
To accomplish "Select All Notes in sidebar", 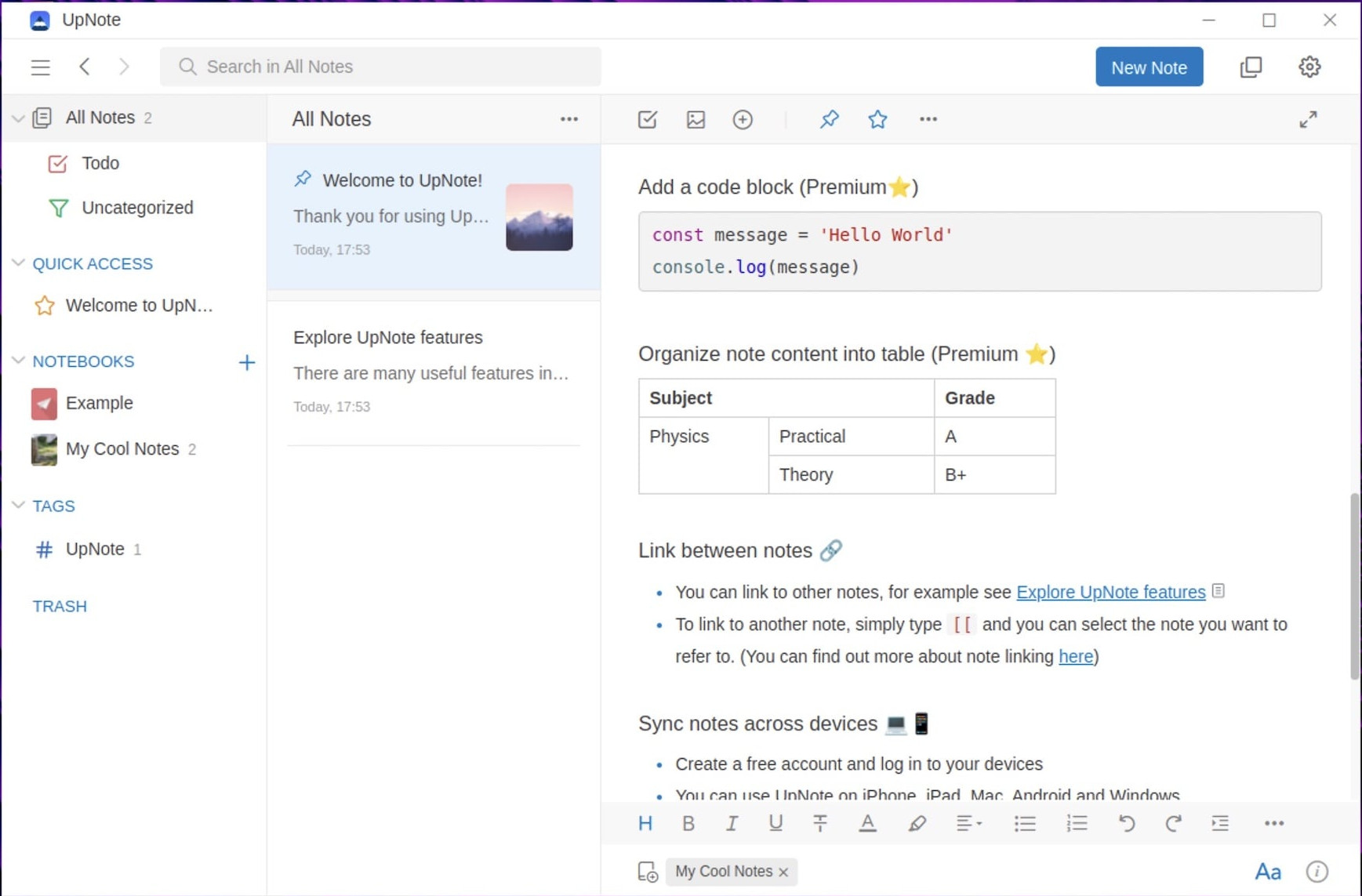I will (133, 118).
